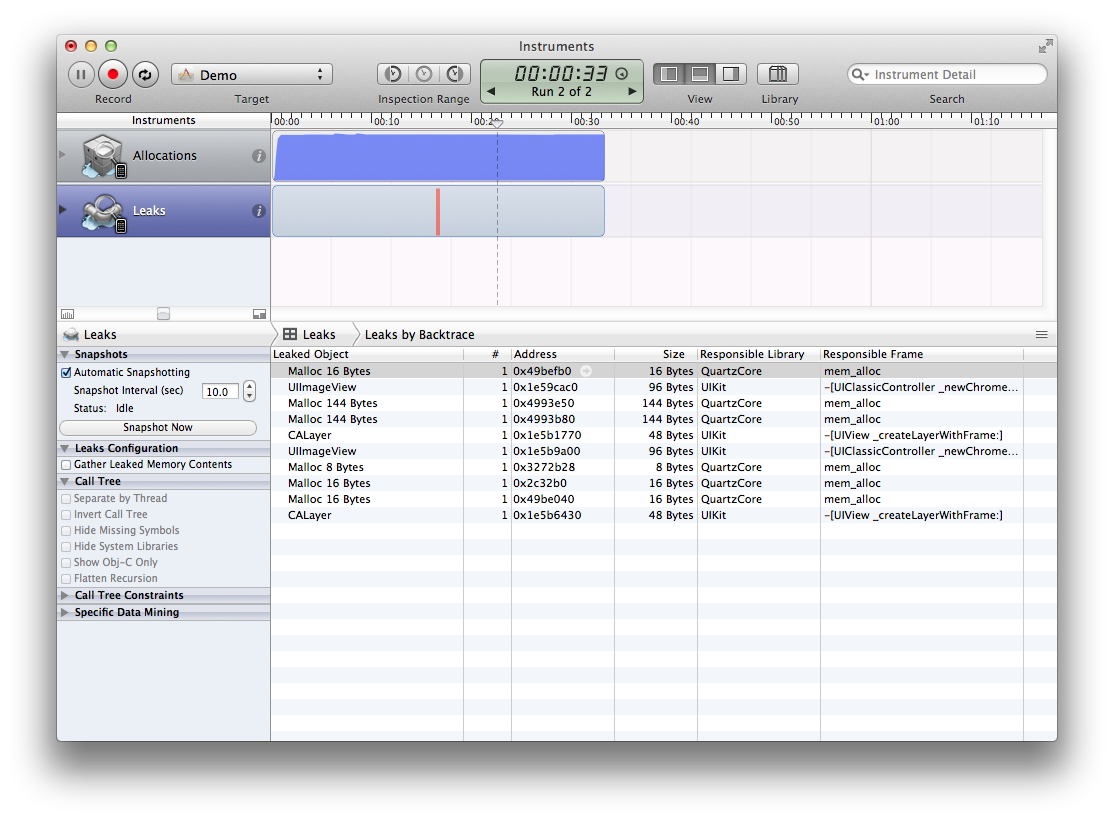Open the Library panel icon
Image resolution: width=1114 pixels, height=820 pixels.
tap(778, 74)
